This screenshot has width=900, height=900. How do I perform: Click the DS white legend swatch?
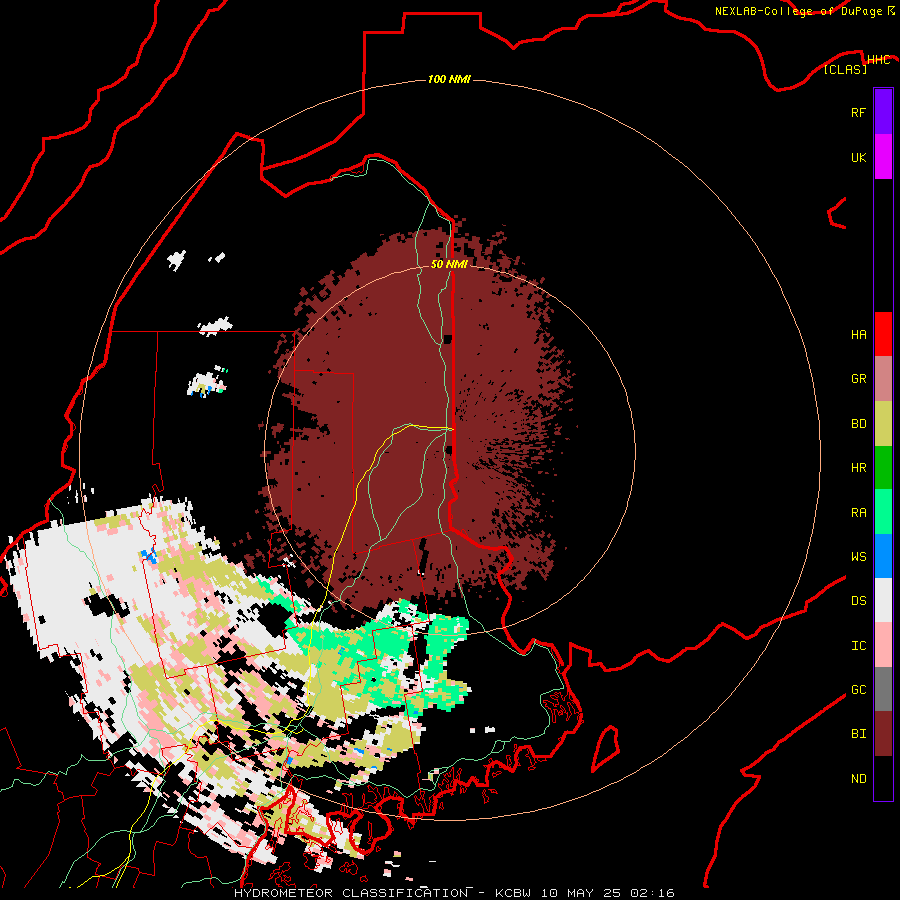tap(883, 600)
